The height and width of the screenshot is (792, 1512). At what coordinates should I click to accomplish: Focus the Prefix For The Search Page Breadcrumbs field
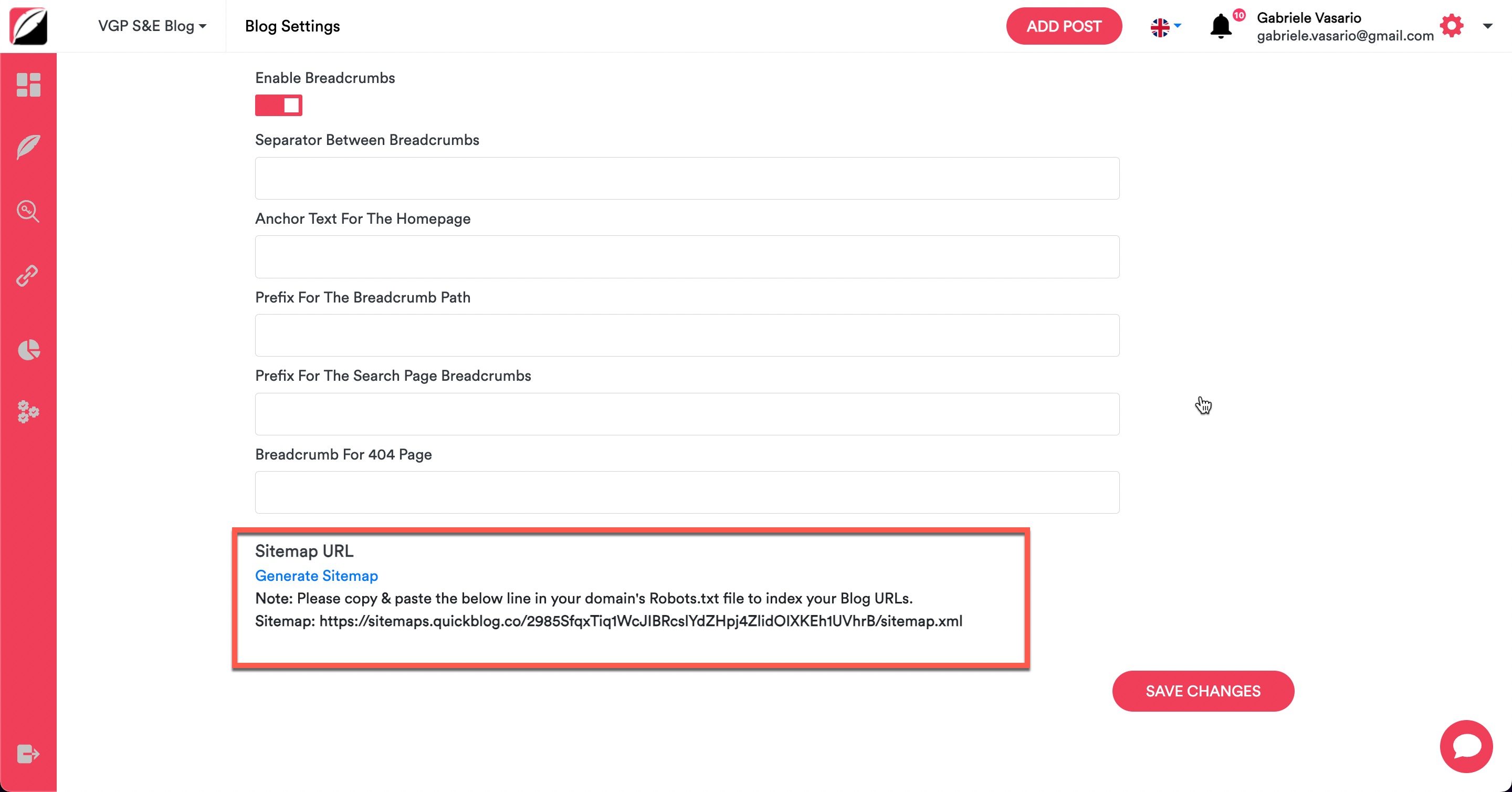(x=687, y=414)
